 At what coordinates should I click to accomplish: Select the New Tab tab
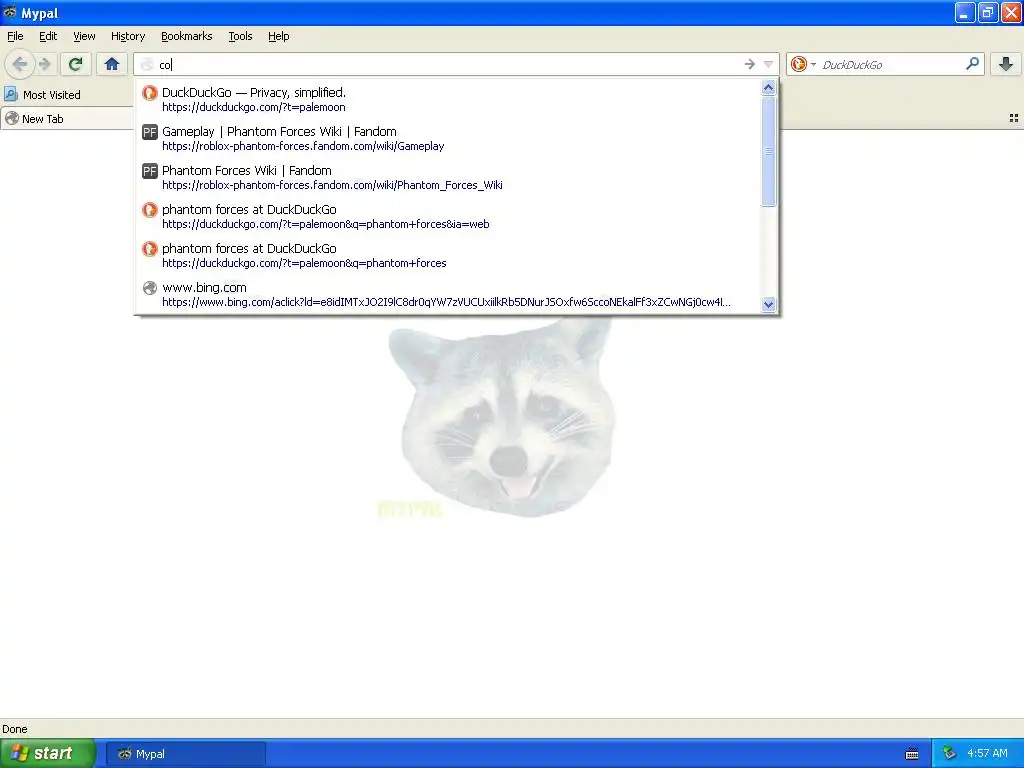[x=67, y=119]
